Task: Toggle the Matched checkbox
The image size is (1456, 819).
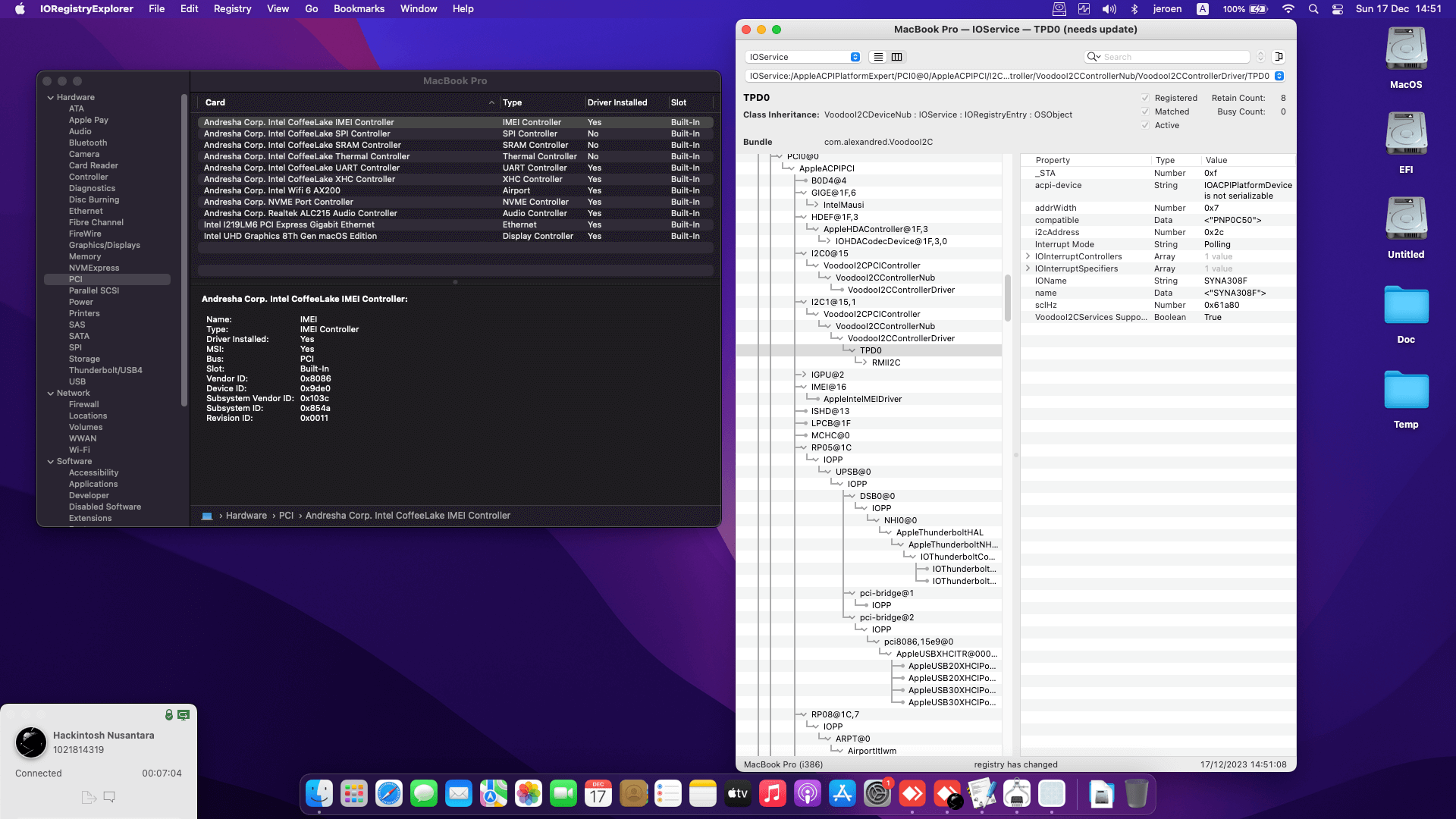Action: click(x=1145, y=111)
